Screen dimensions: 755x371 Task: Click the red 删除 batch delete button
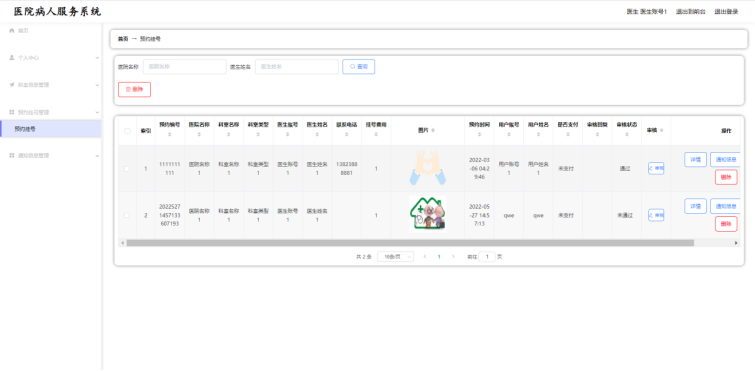click(134, 90)
